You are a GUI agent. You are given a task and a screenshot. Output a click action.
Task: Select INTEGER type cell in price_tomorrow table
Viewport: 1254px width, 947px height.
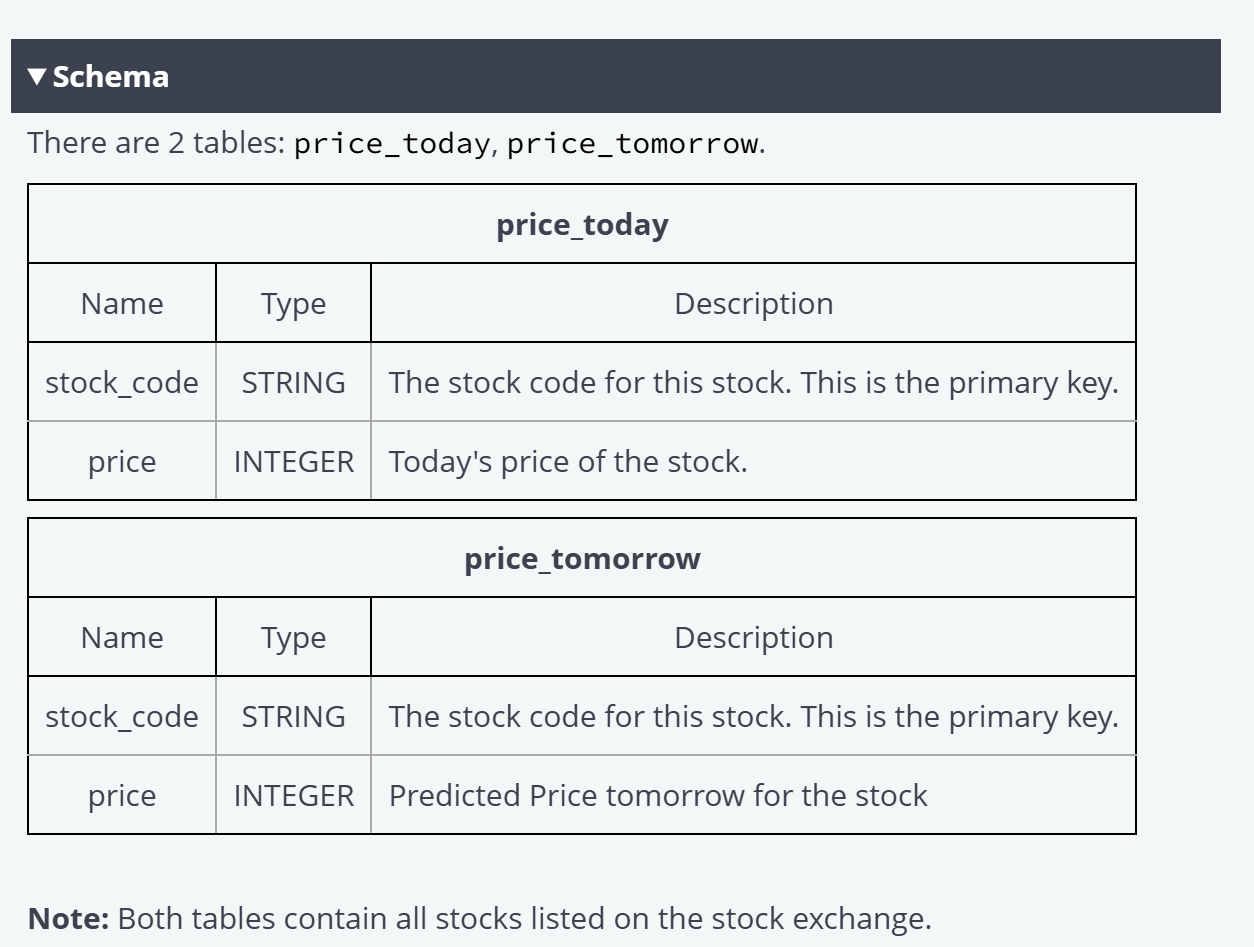pos(293,795)
